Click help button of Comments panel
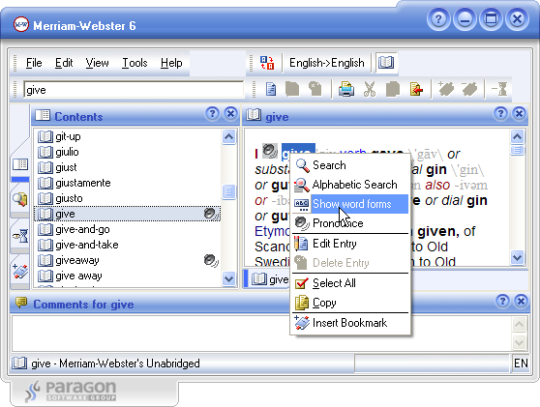Viewport: 540px width, 407px height. pyautogui.click(x=503, y=301)
